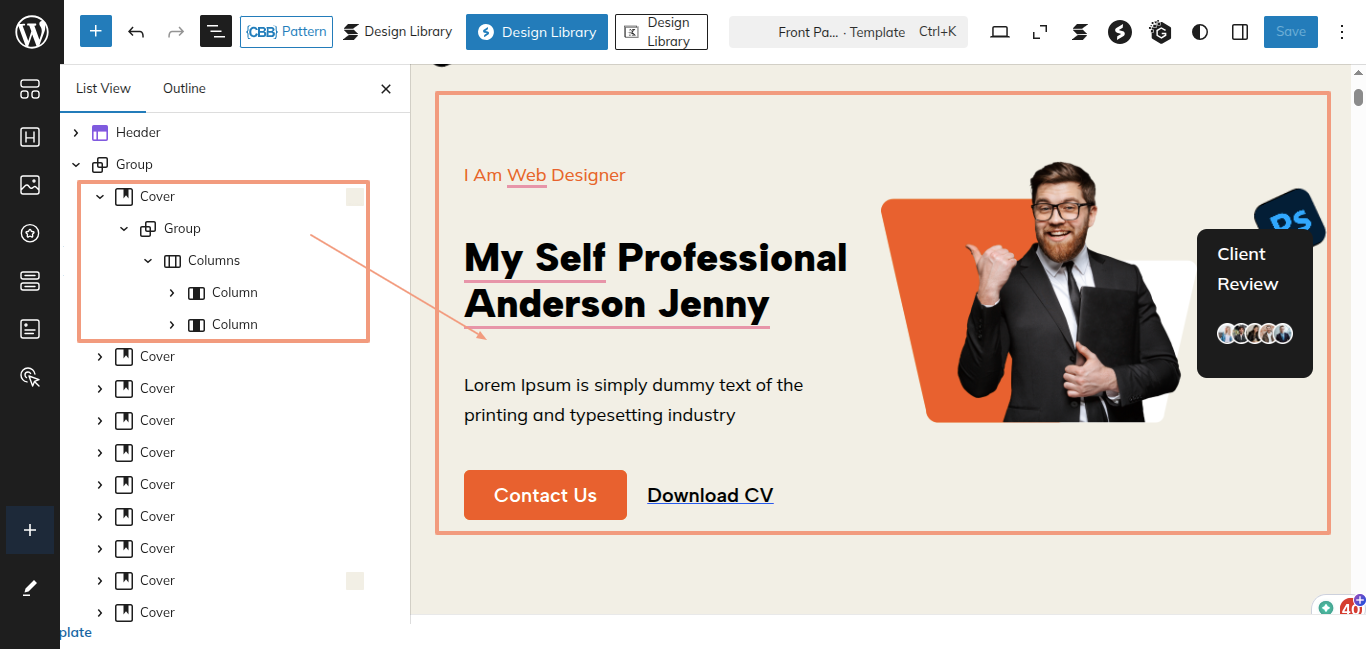
Task: Click the Front Page Template command bar
Action: pos(848,32)
